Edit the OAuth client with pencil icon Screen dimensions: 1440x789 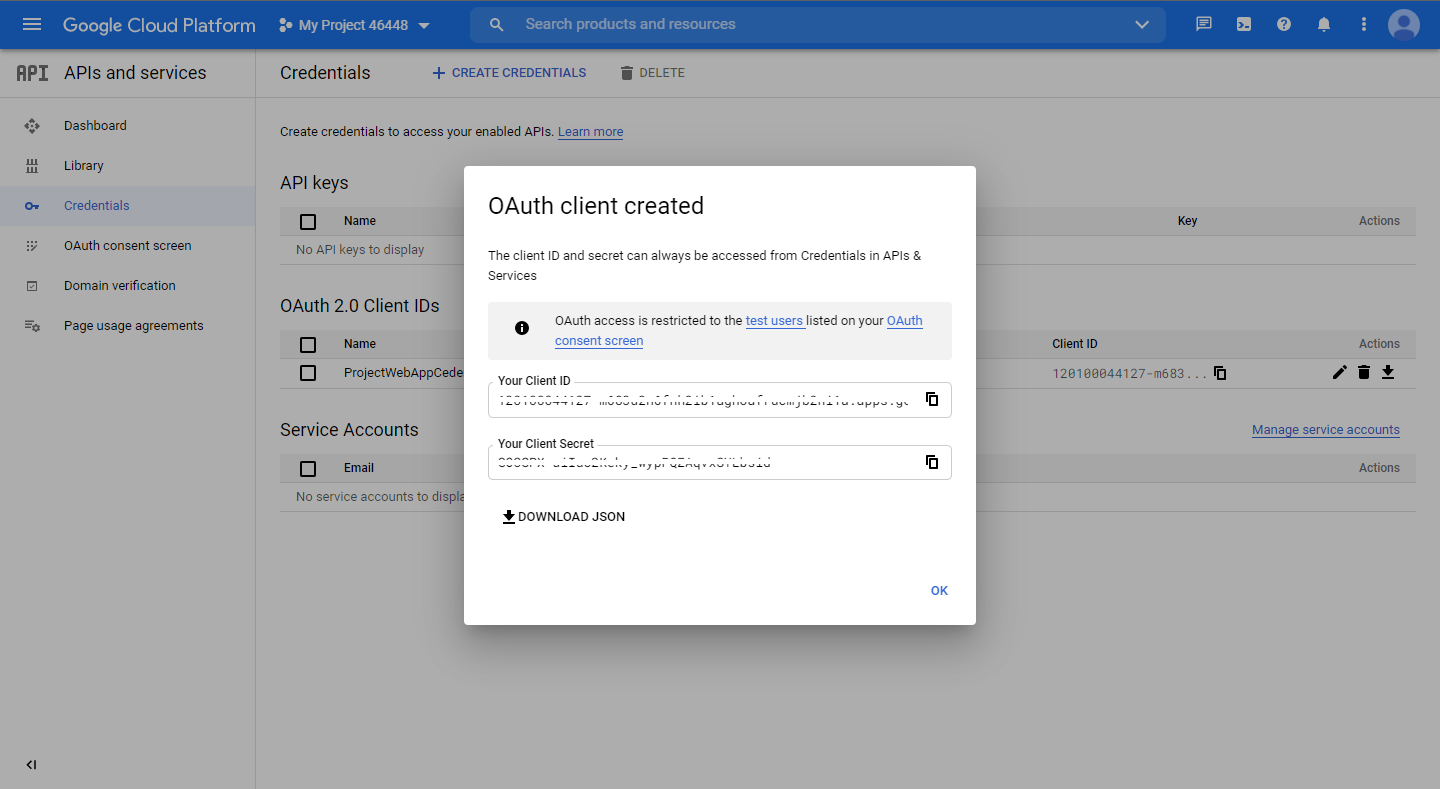(1340, 373)
